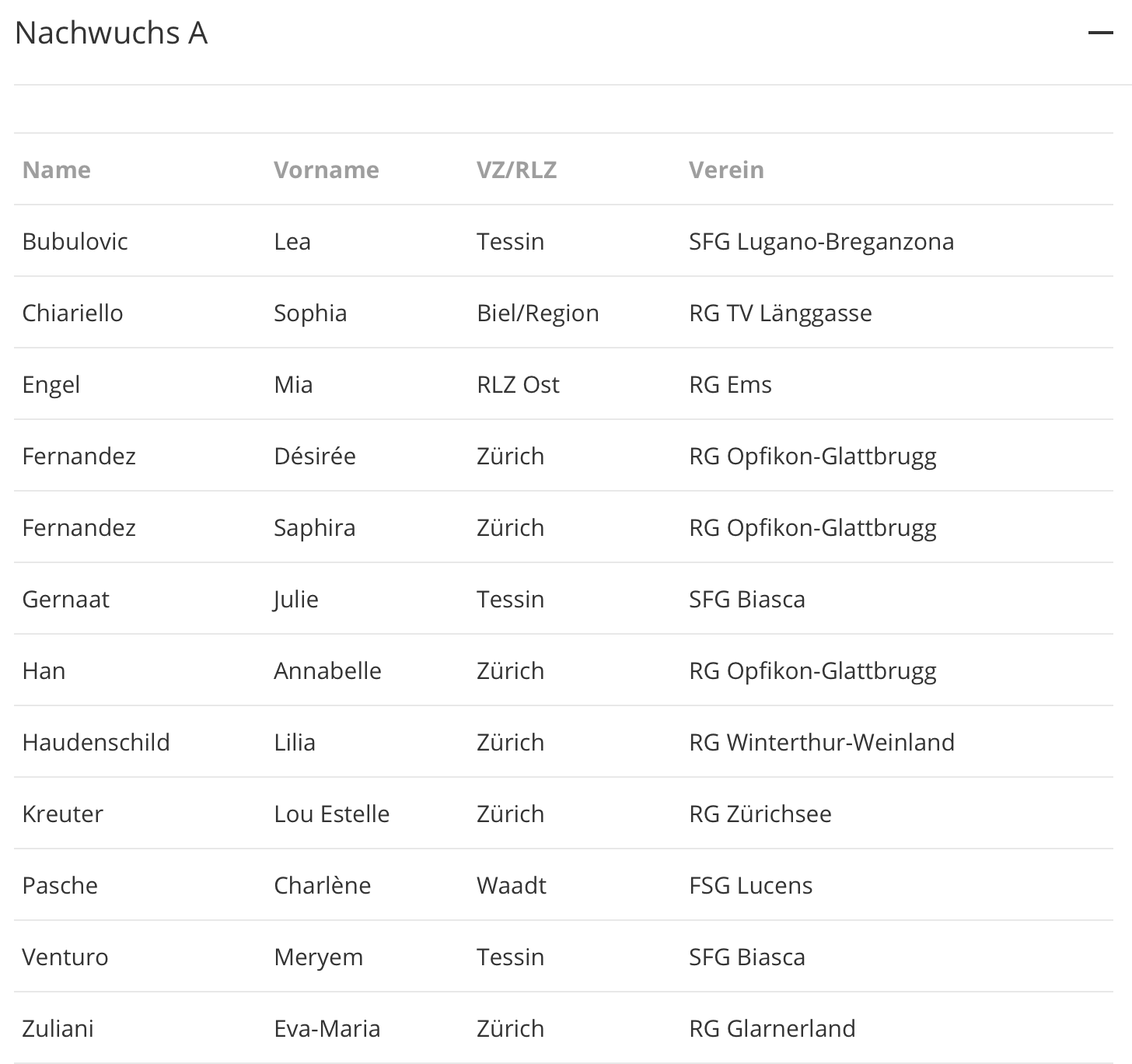
Task: Click RG Zürichsee club cell
Action: [x=760, y=814]
